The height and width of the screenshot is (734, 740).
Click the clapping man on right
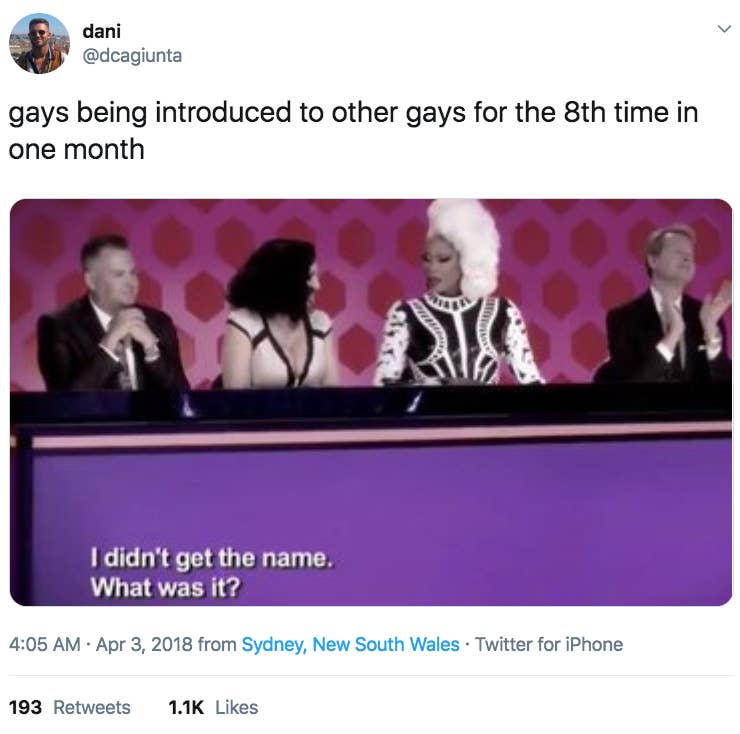pos(665,304)
